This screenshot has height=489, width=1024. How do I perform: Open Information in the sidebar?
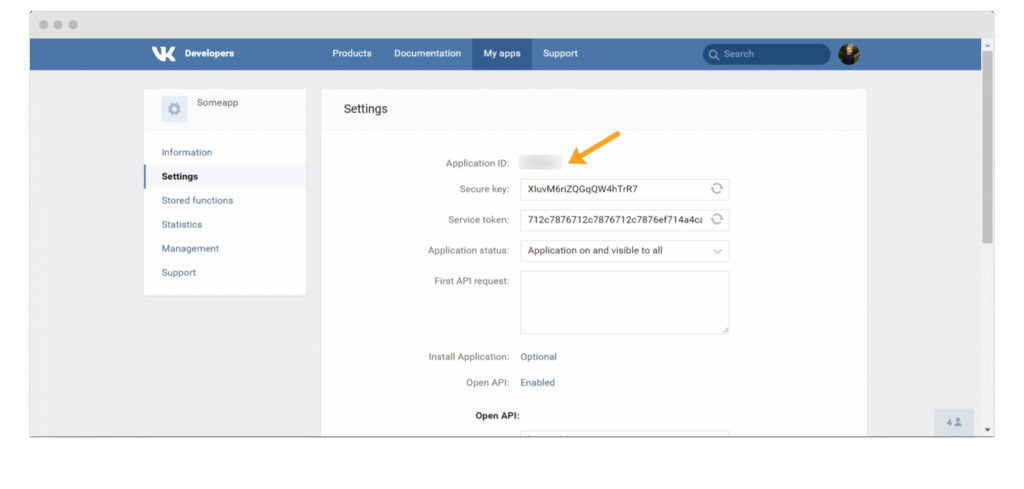coord(187,153)
